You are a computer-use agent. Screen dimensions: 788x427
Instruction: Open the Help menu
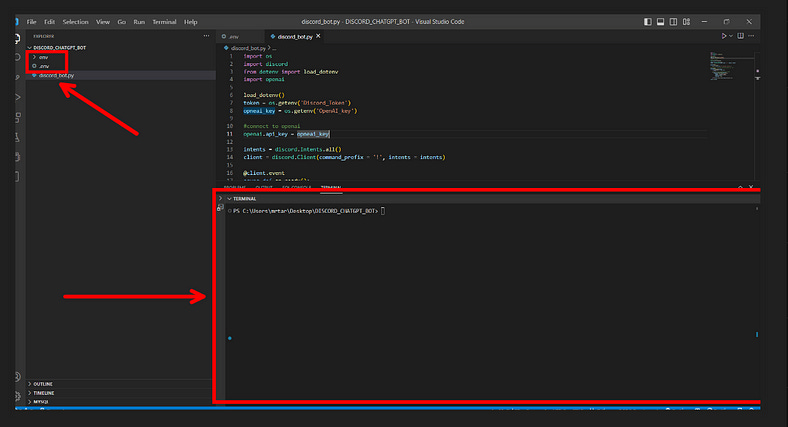click(190, 22)
